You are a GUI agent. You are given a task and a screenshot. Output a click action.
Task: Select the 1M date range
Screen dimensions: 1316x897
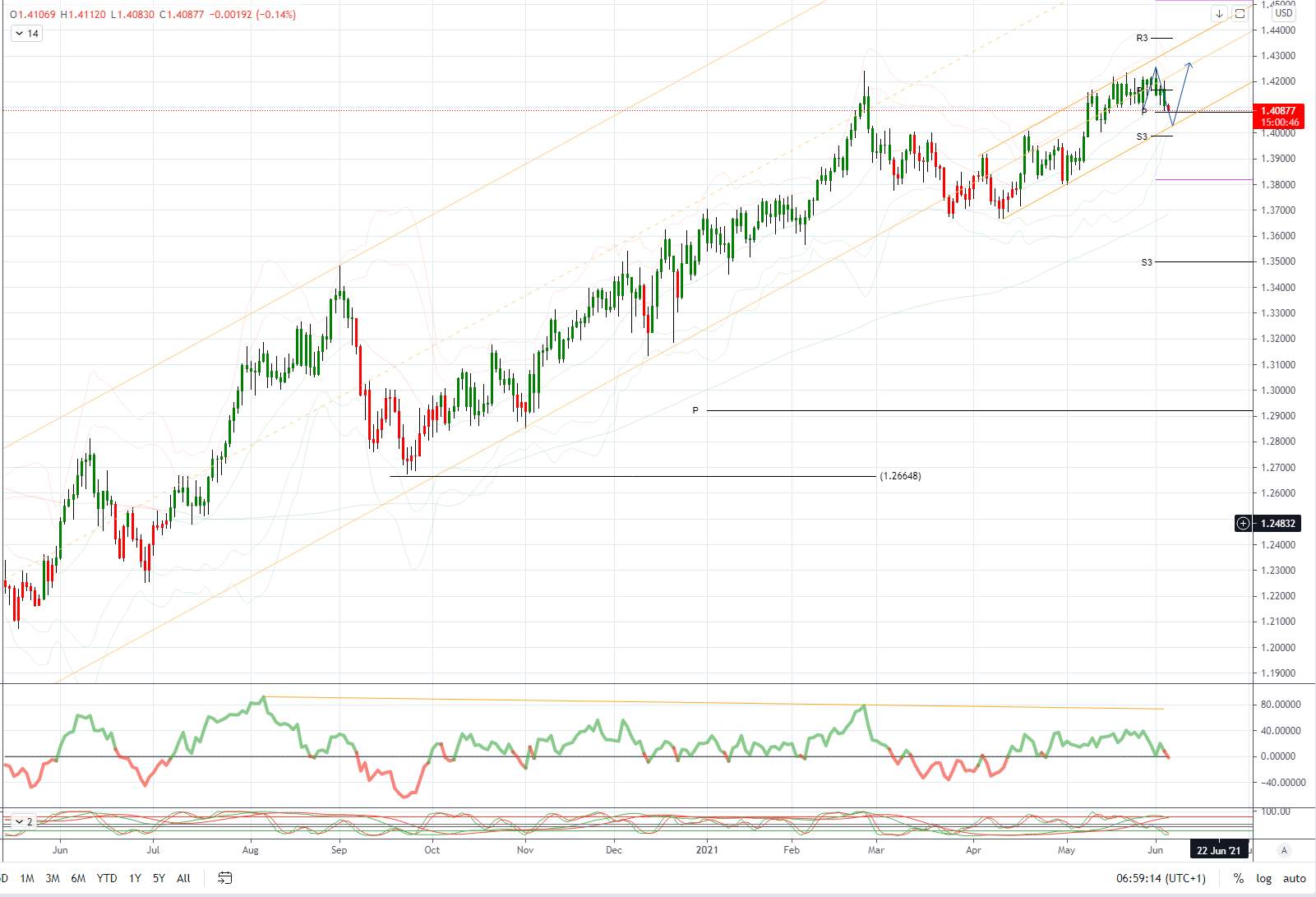[27, 878]
